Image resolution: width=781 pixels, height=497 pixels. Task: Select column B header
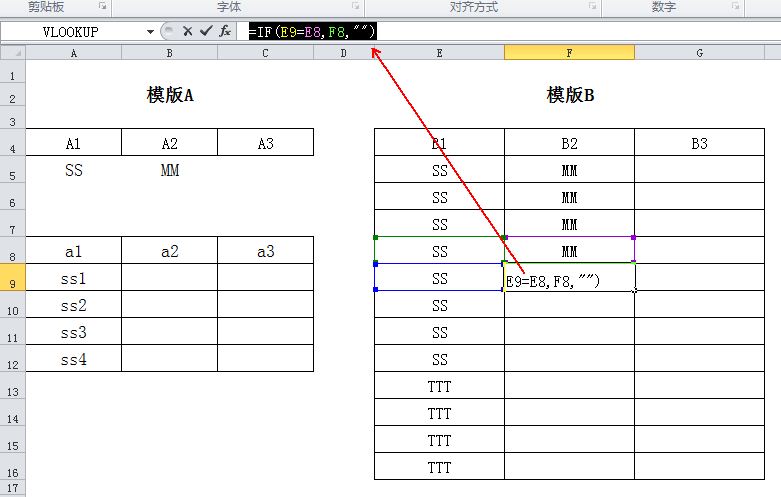(169, 53)
